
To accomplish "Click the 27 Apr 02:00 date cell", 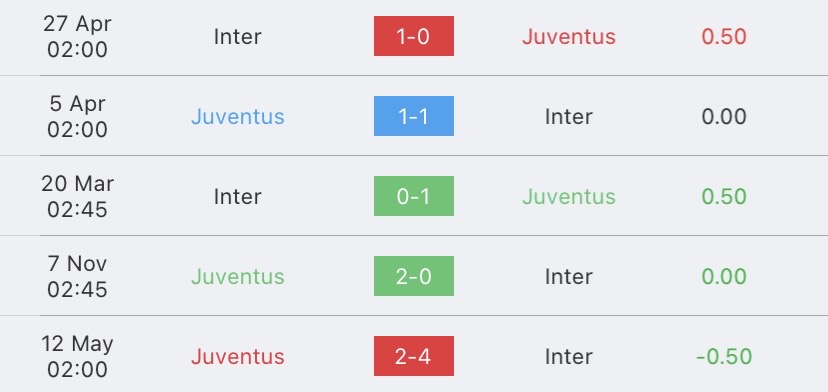I will point(77,36).
